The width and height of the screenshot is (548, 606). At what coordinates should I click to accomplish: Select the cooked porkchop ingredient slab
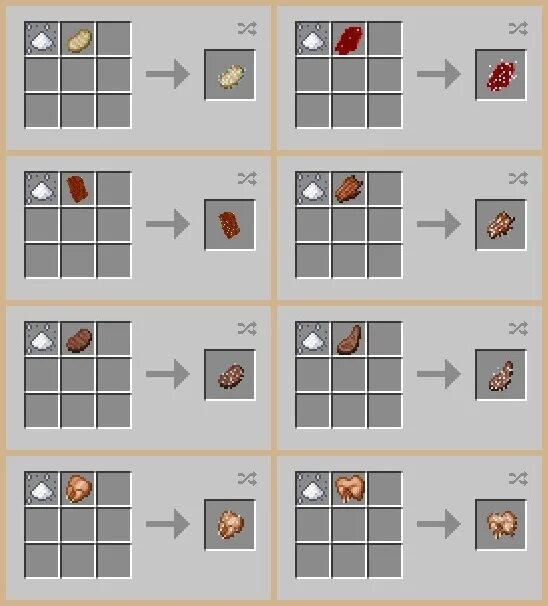click(x=78, y=189)
